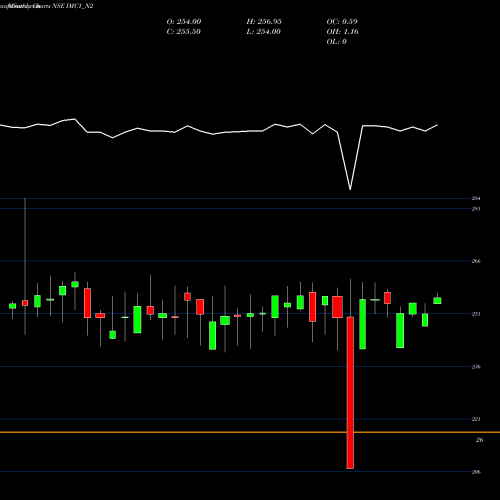Image resolution: width=500 pixels, height=500 pixels.
Task: Click the large green candle after the crash
Action: pyautogui.click(x=362, y=324)
